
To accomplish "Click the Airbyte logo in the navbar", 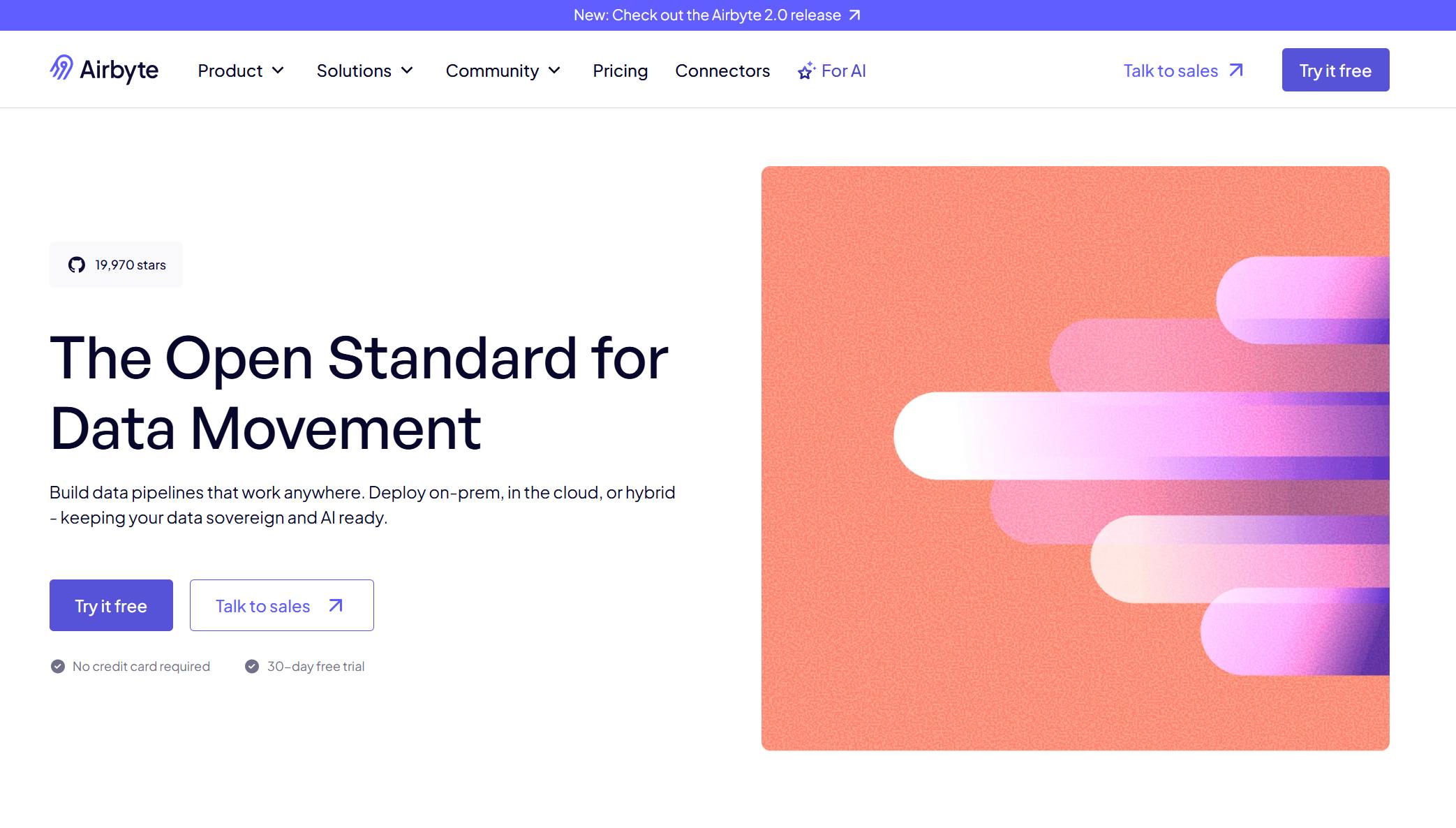I will [103, 69].
